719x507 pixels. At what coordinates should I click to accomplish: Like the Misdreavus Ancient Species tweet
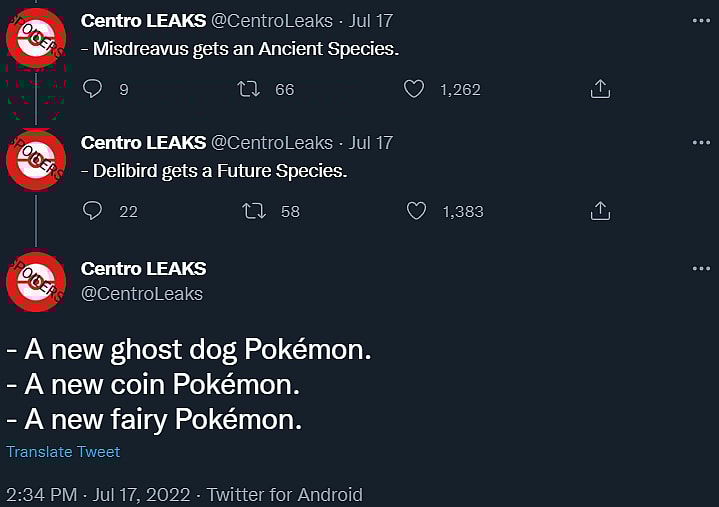414,89
